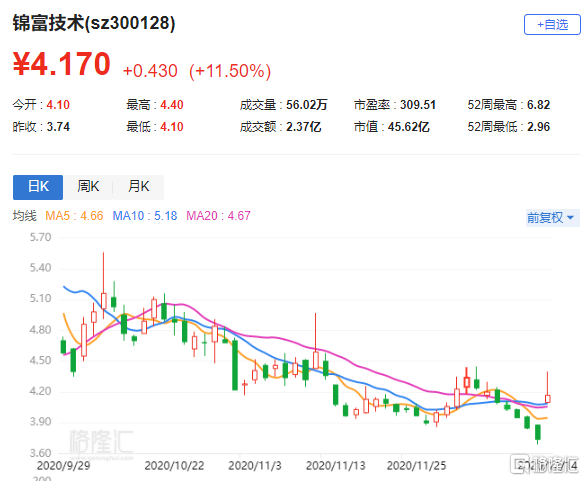The height and width of the screenshot is (481, 585).
Task: Click the 成交额 value 2.37亿
Action: click(303, 127)
